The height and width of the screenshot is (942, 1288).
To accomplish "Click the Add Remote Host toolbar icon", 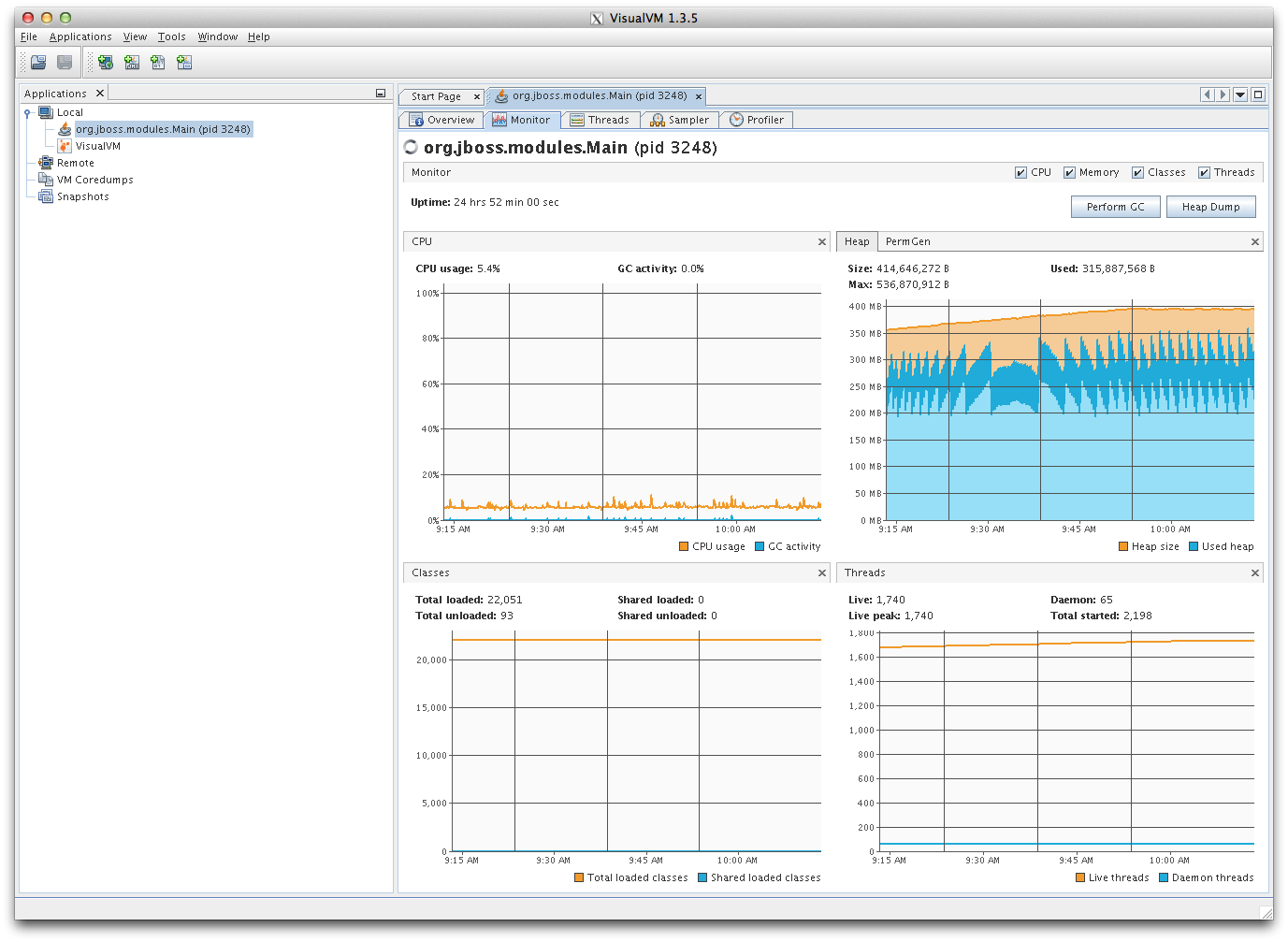I will [x=106, y=63].
